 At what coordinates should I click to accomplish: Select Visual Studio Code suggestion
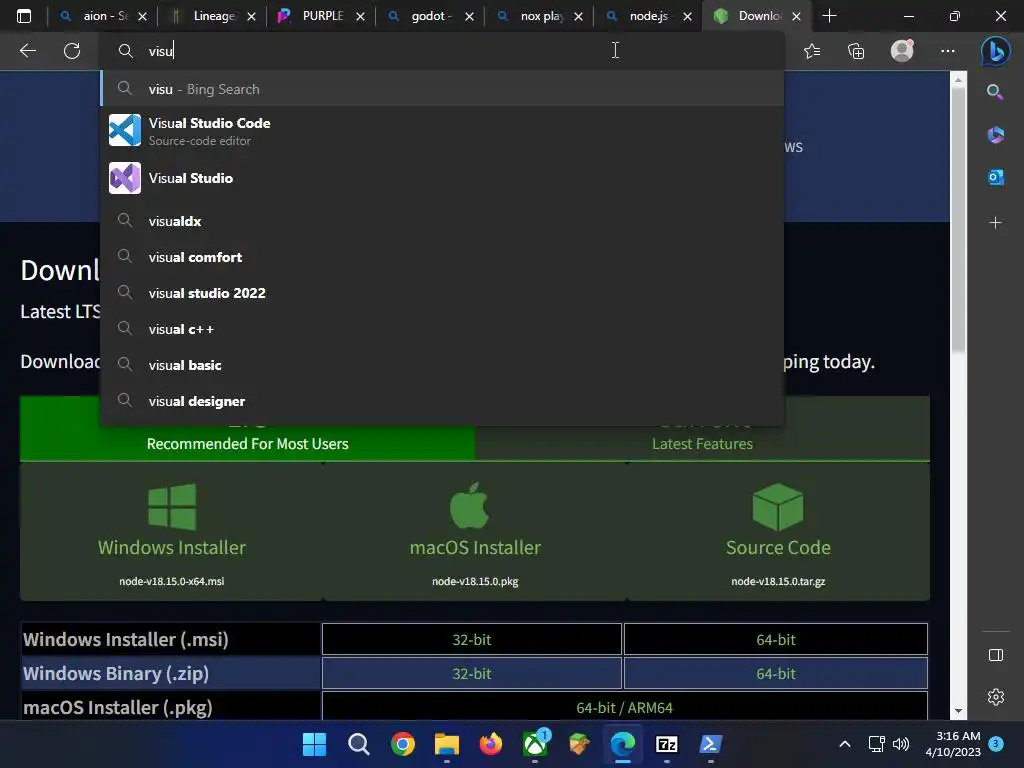coord(442,131)
